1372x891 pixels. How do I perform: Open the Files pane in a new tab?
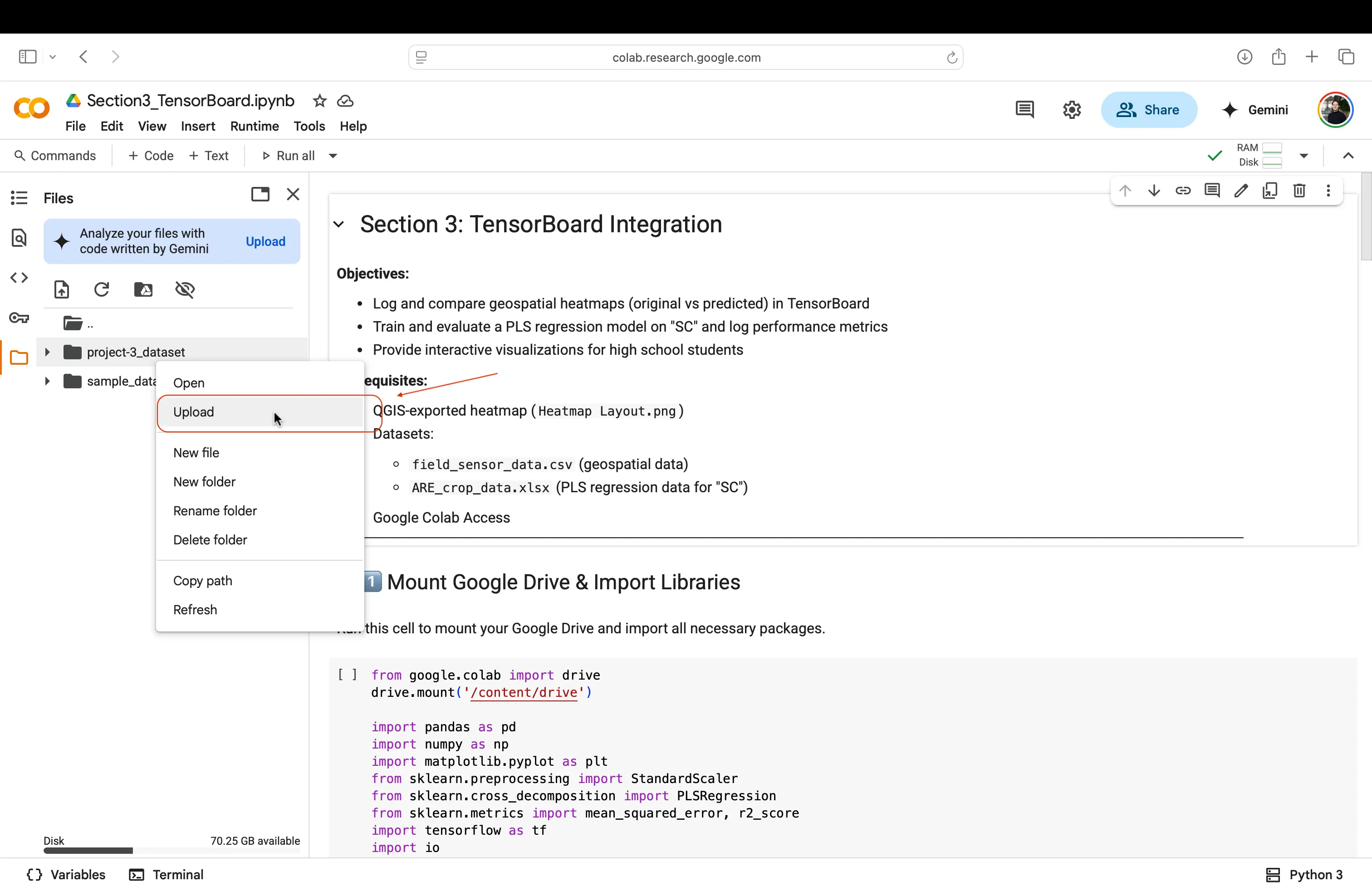tap(260, 194)
